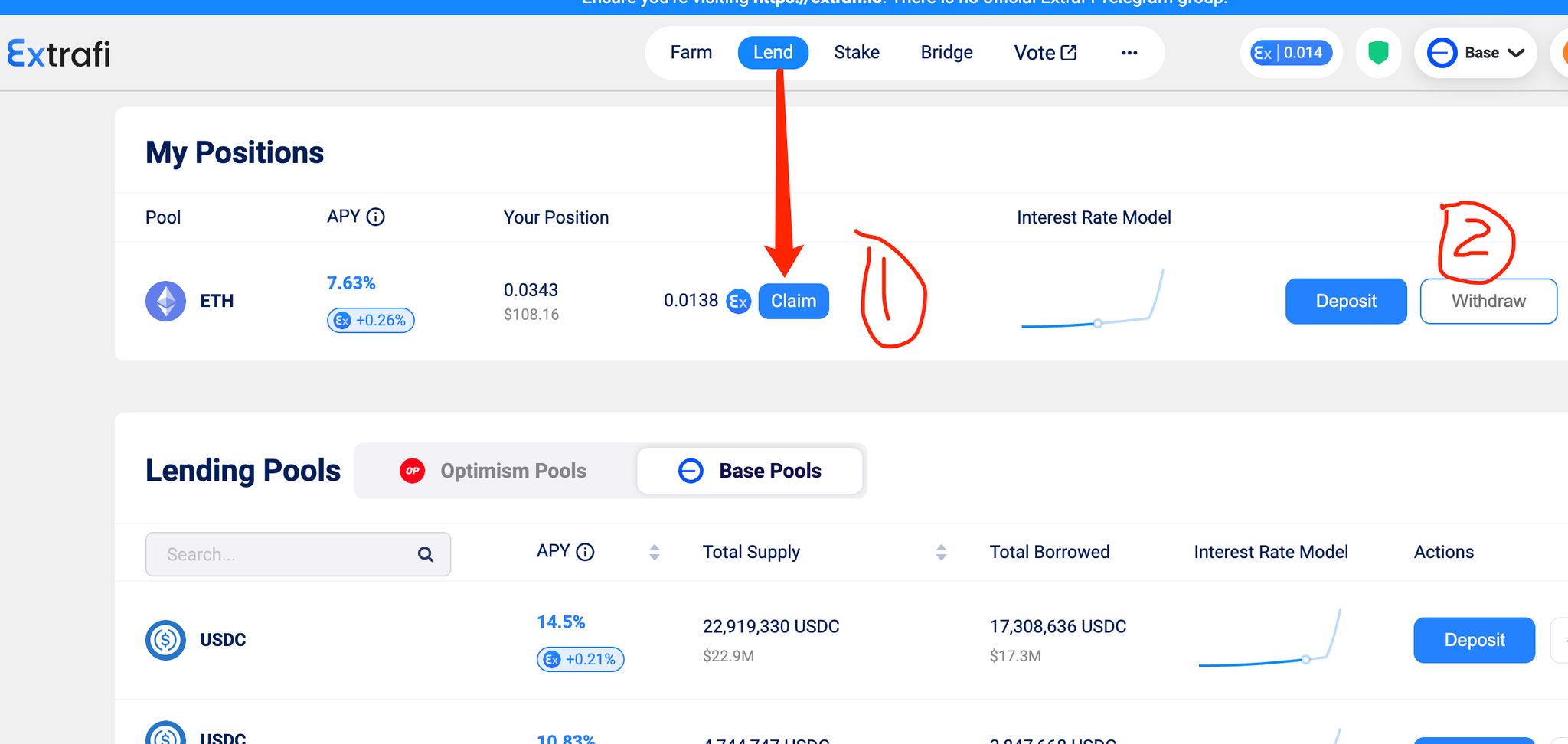Click the search magnifier icon
1568x744 pixels.
pyautogui.click(x=426, y=554)
